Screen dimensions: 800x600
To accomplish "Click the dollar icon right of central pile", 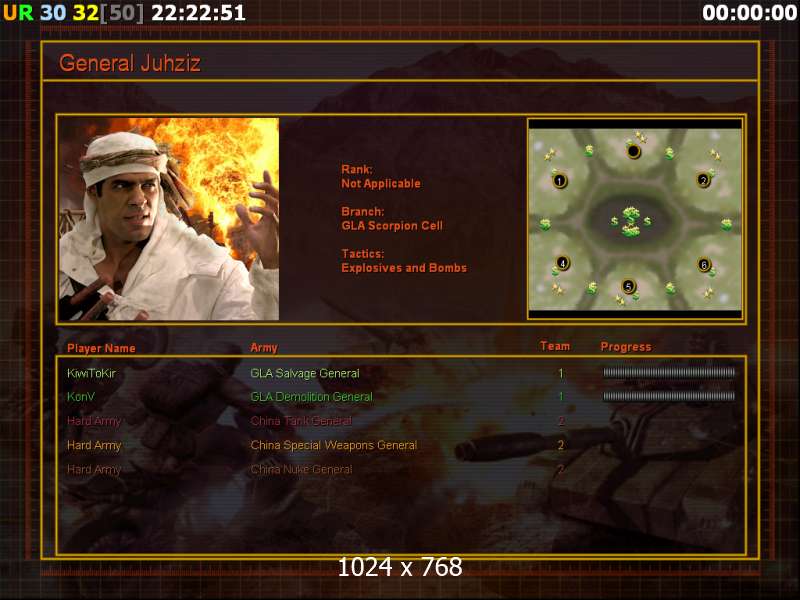I will (647, 221).
